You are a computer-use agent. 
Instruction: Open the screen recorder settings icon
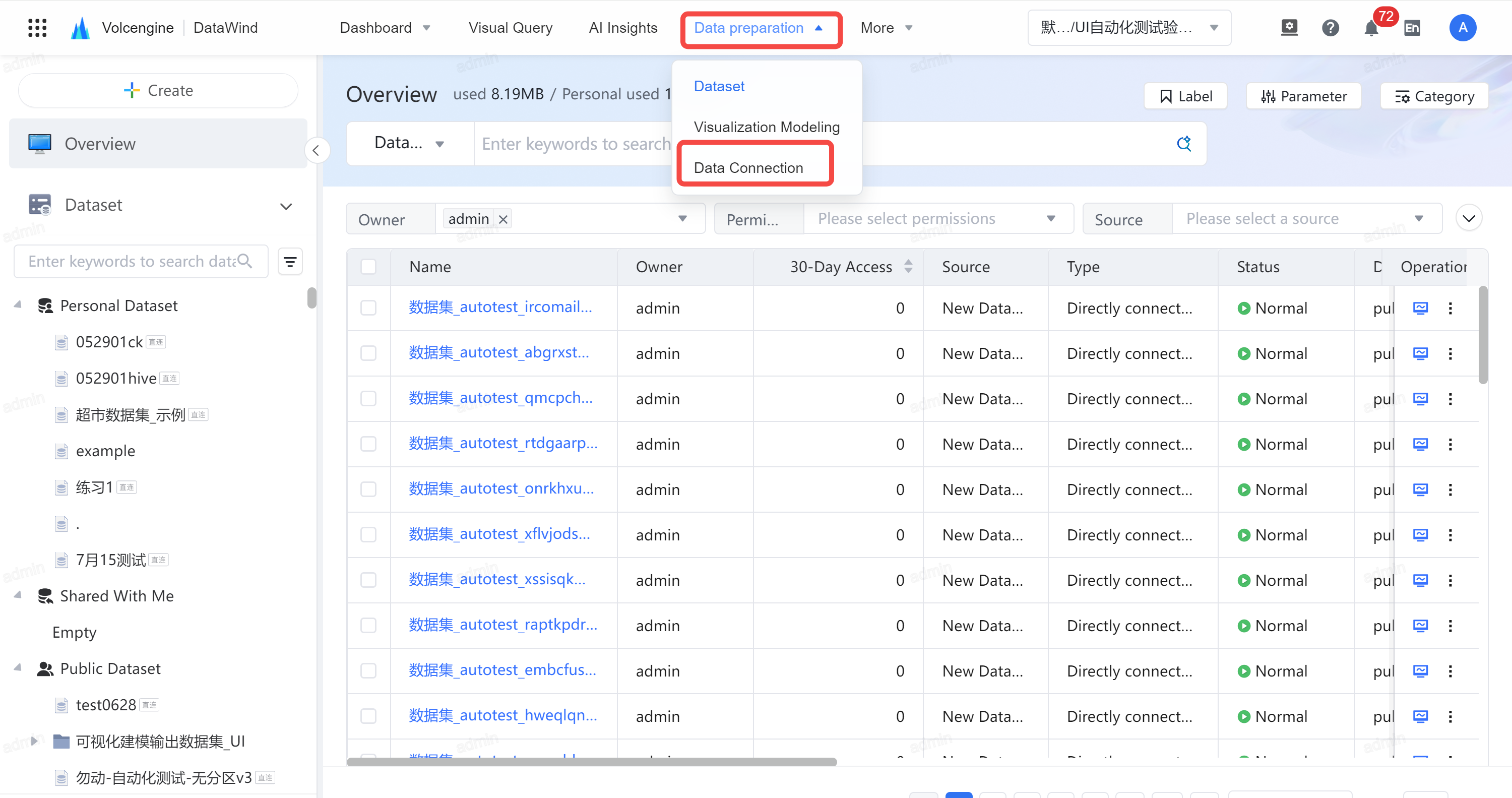point(1289,28)
